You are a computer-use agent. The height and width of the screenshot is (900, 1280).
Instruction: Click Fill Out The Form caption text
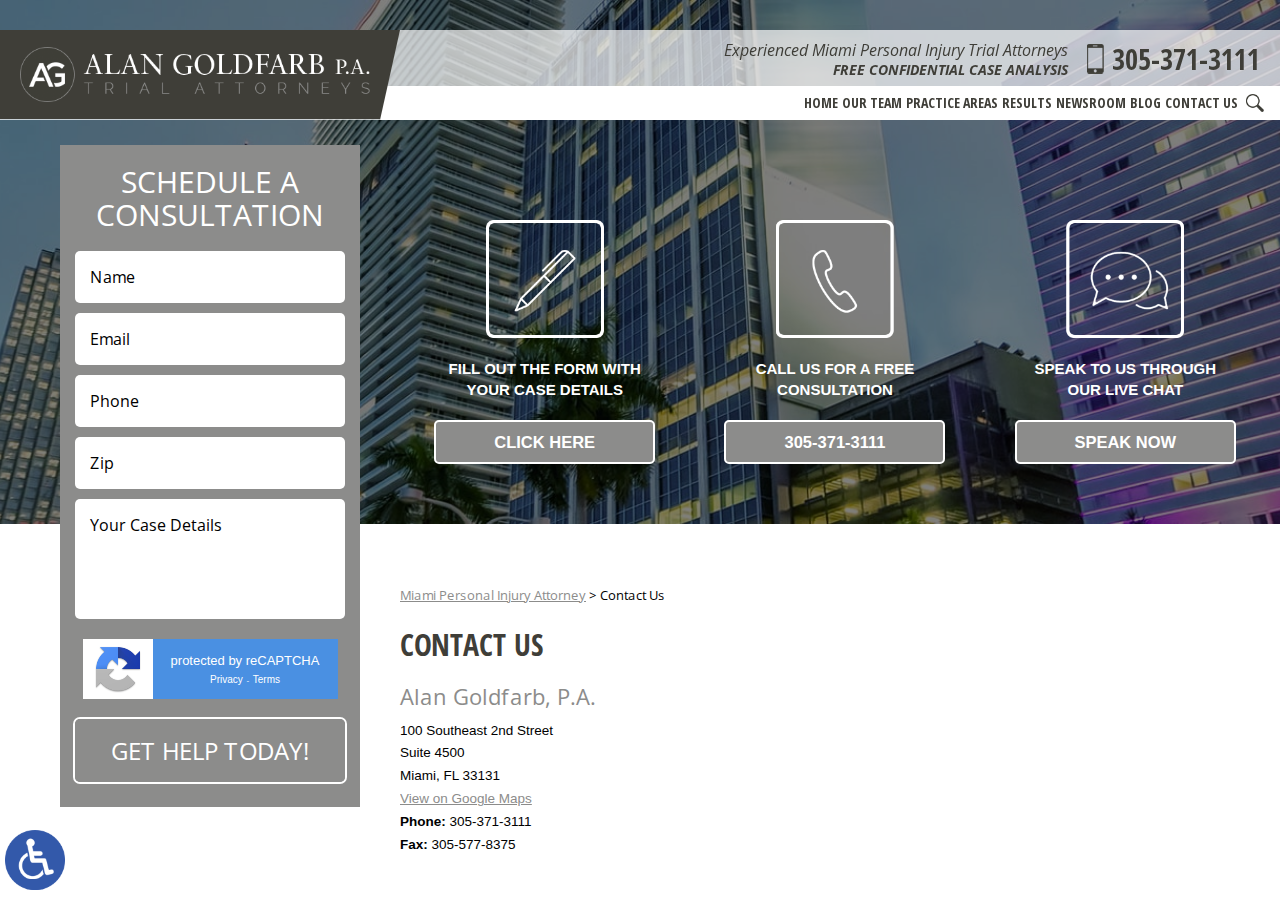pyautogui.click(x=545, y=379)
